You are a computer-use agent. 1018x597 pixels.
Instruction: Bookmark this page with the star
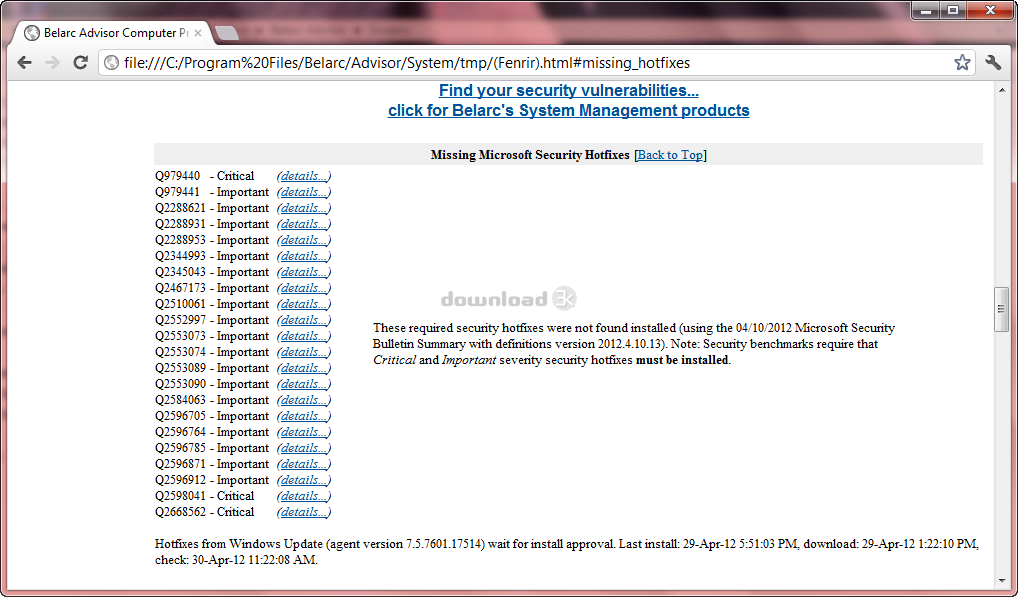pos(962,62)
